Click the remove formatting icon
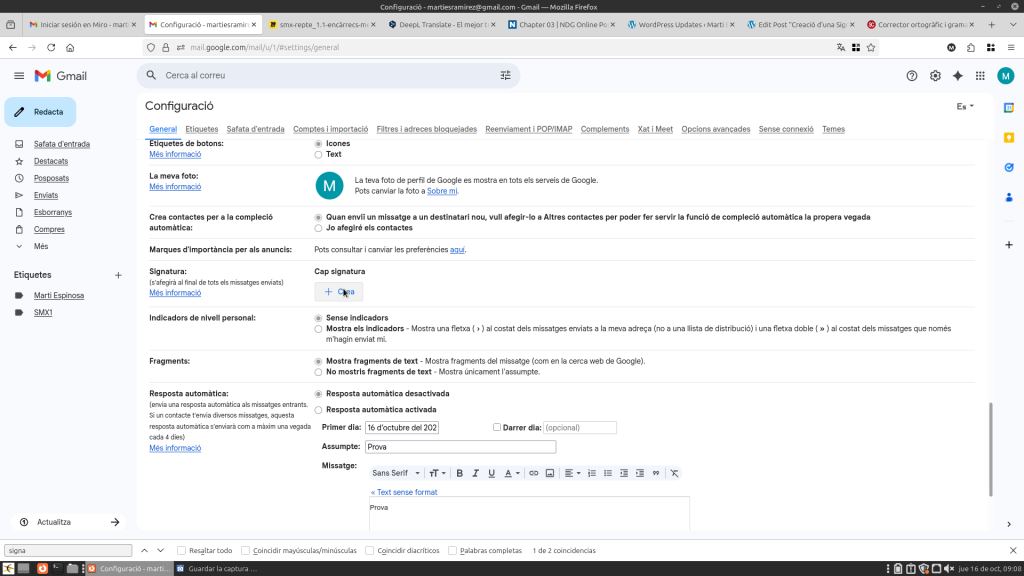 [x=674, y=473]
